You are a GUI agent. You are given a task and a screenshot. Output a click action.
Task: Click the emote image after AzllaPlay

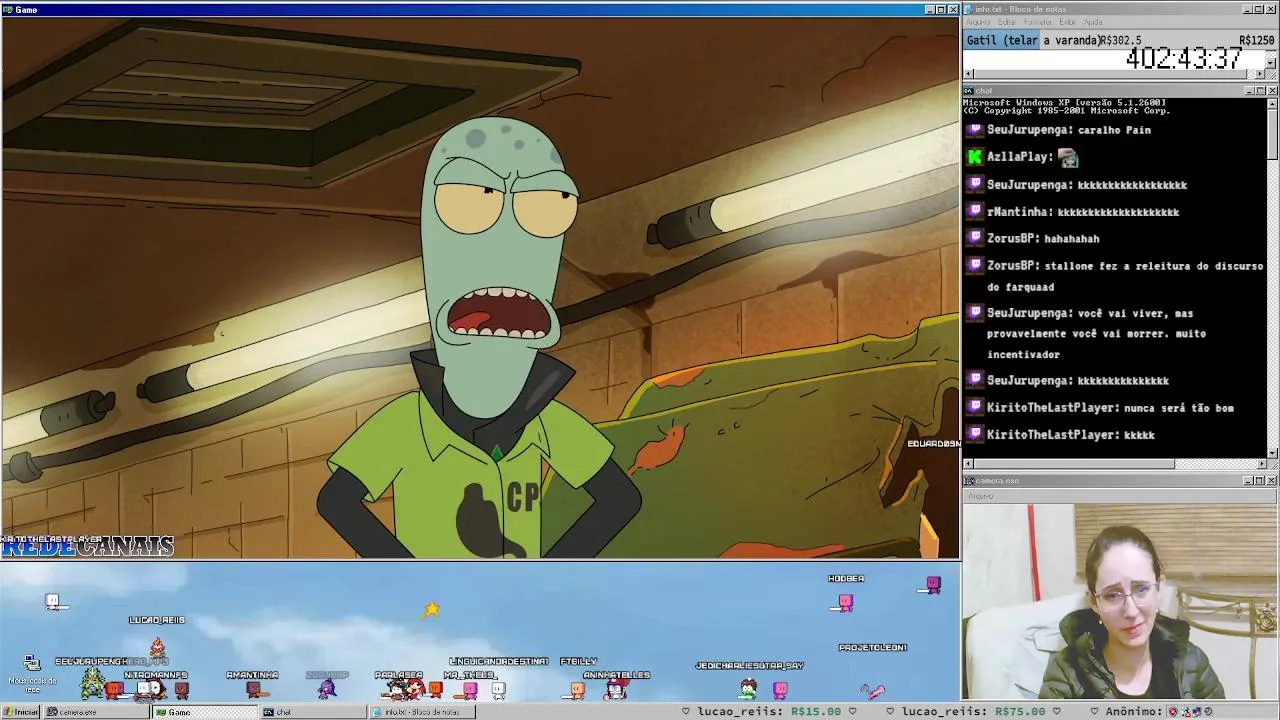tap(1068, 157)
